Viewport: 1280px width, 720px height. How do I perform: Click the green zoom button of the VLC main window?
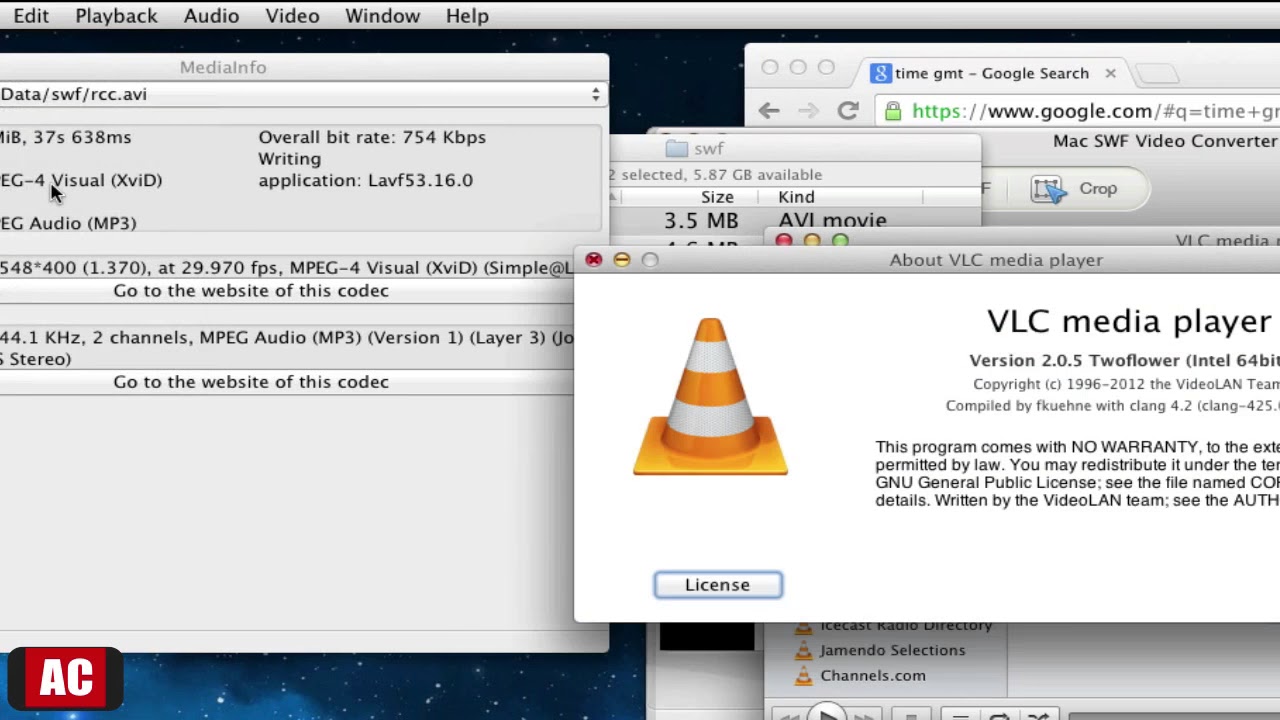(839, 241)
